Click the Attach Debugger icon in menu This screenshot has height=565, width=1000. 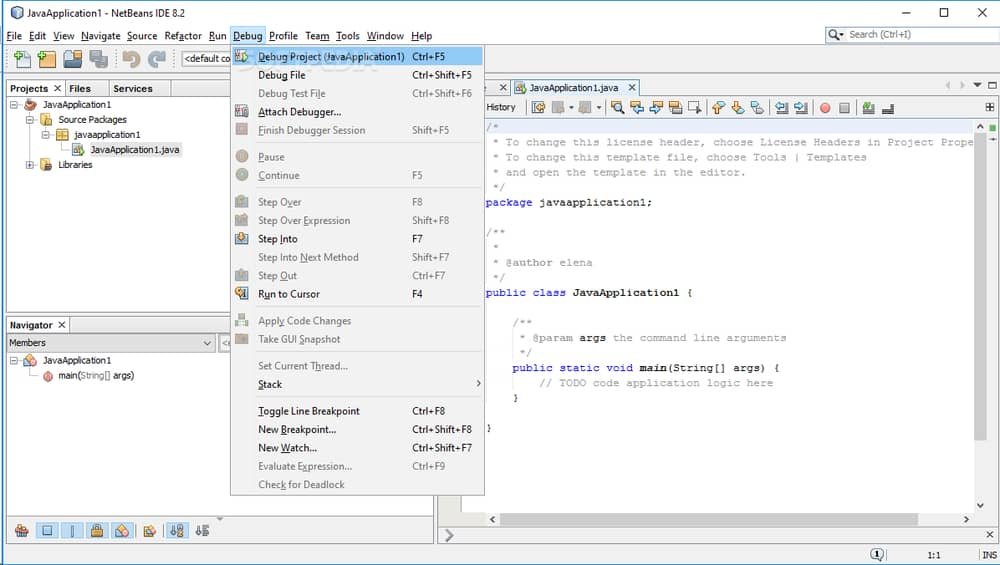tap(241, 112)
